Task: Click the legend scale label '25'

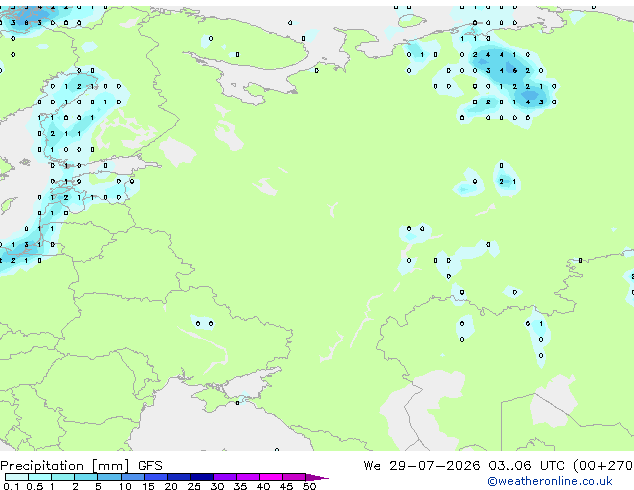Action: (194, 486)
